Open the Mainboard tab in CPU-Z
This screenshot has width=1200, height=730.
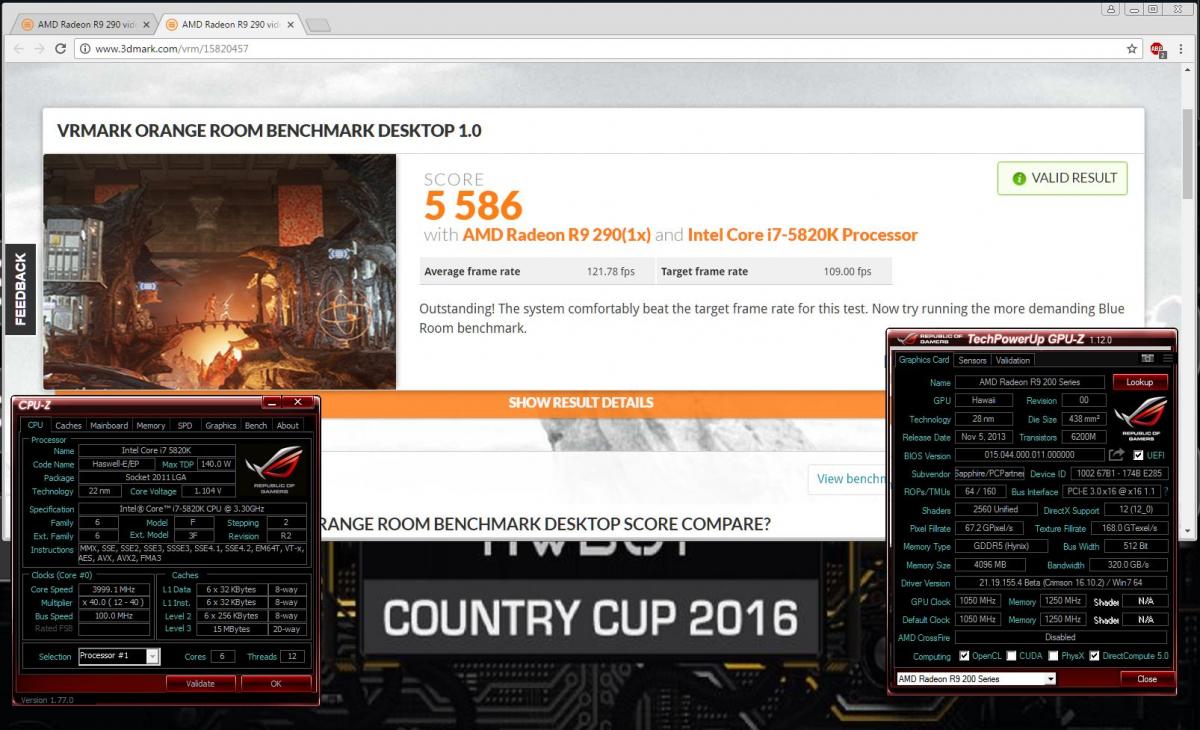click(109, 425)
